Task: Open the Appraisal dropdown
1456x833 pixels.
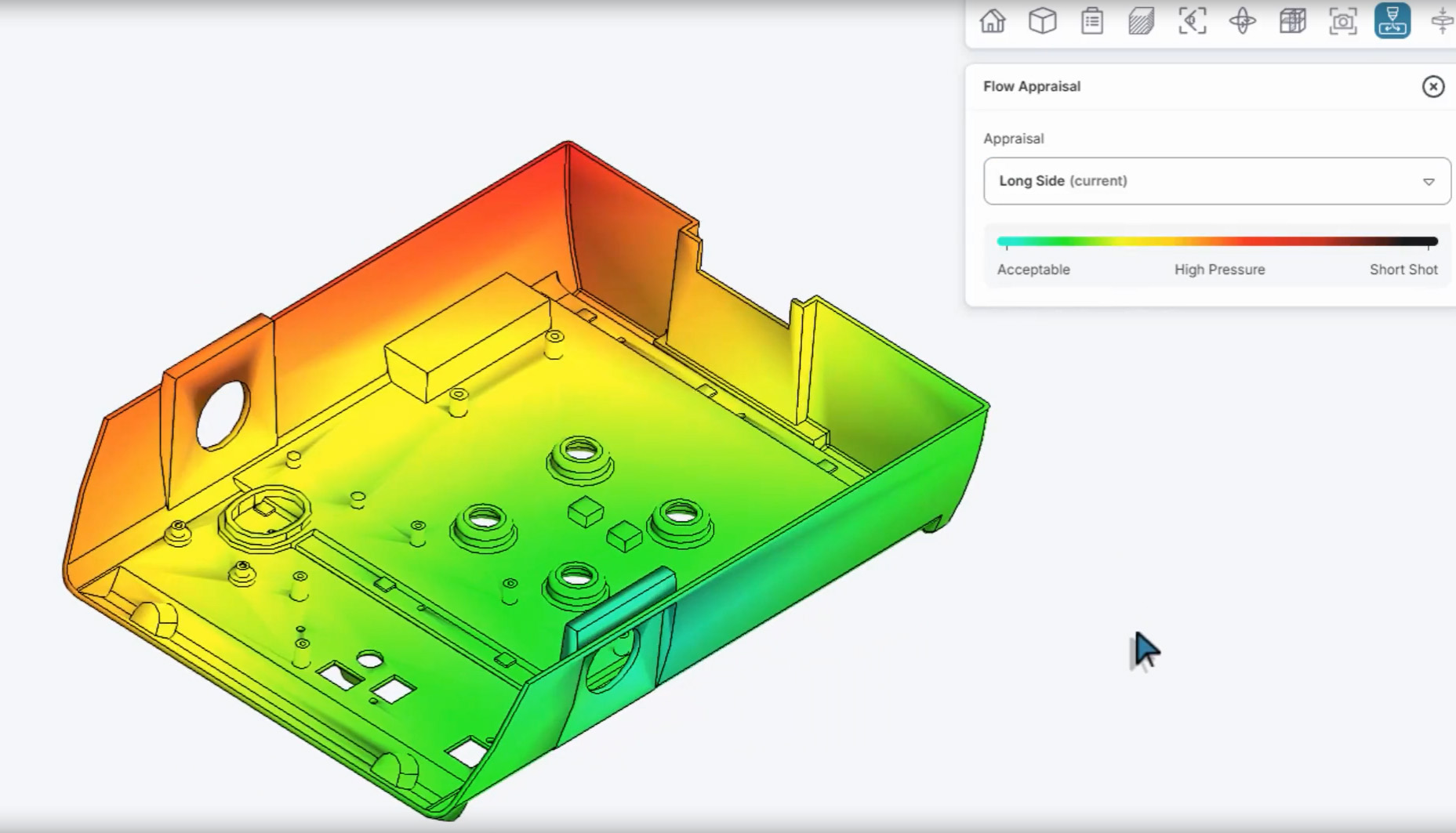Action: 1216,181
